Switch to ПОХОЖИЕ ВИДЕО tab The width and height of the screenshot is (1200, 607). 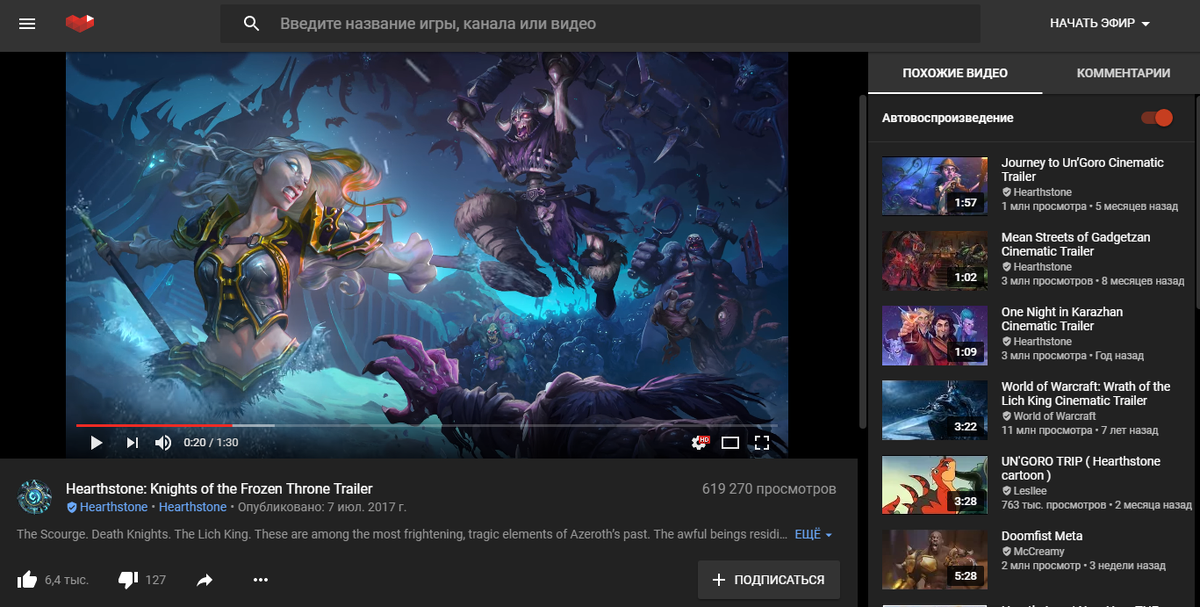tap(955, 73)
